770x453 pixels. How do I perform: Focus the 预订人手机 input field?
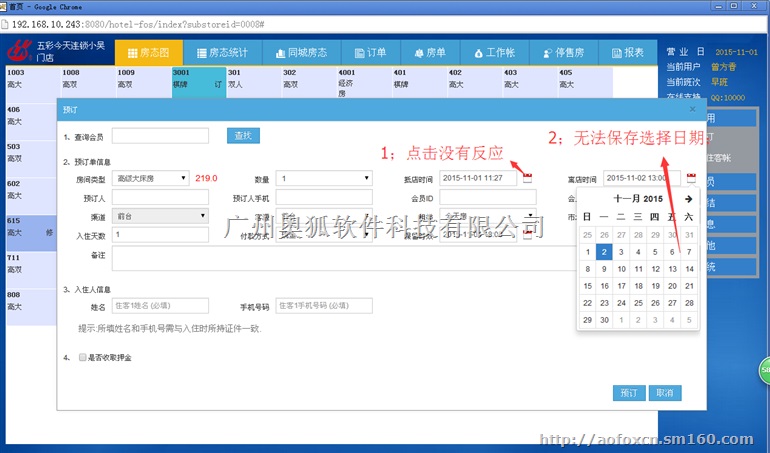pyautogui.click(x=324, y=197)
